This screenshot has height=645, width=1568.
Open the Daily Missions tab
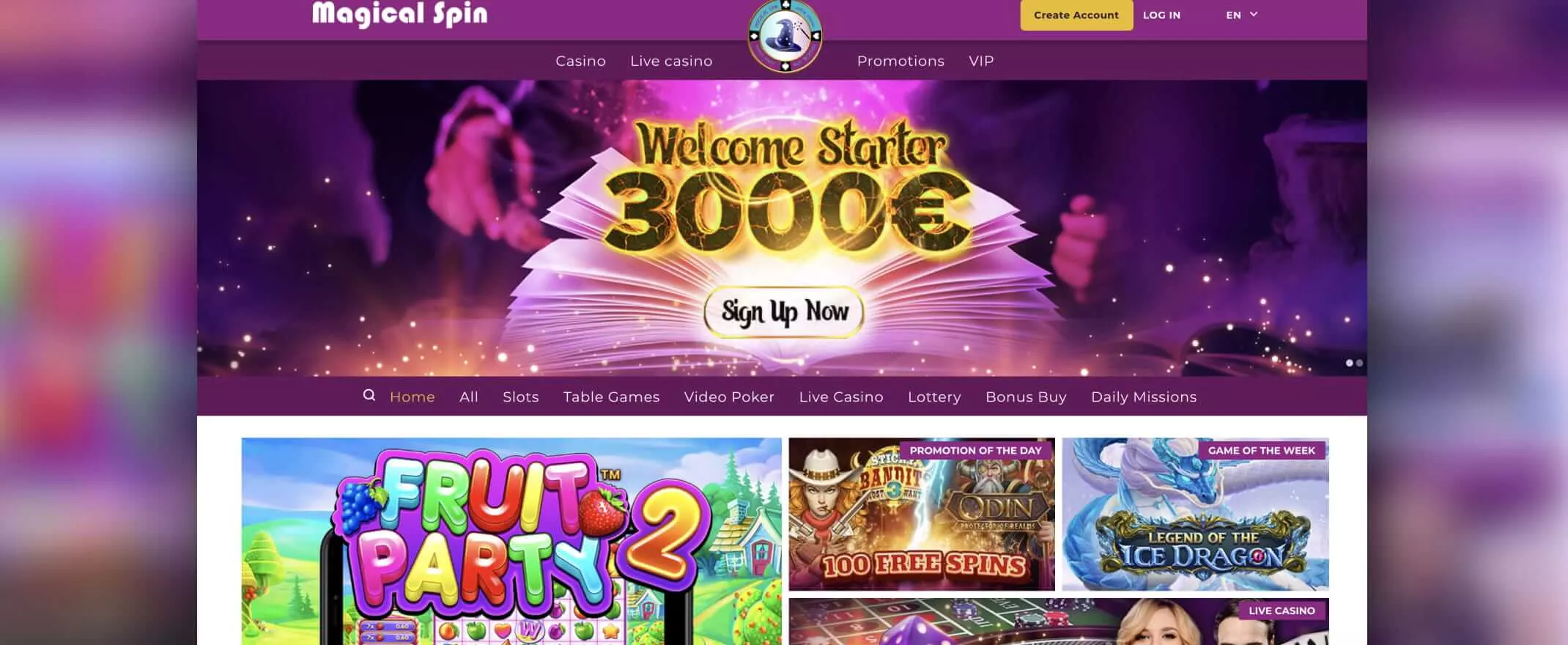click(x=1144, y=397)
